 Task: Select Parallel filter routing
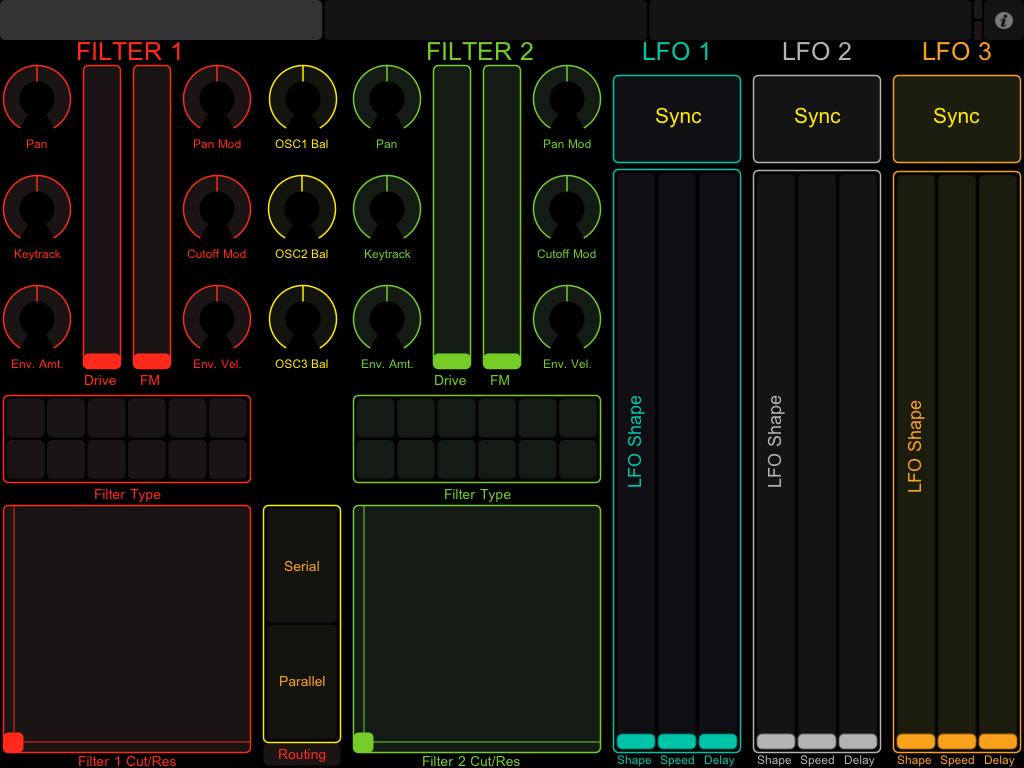pyautogui.click(x=302, y=682)
